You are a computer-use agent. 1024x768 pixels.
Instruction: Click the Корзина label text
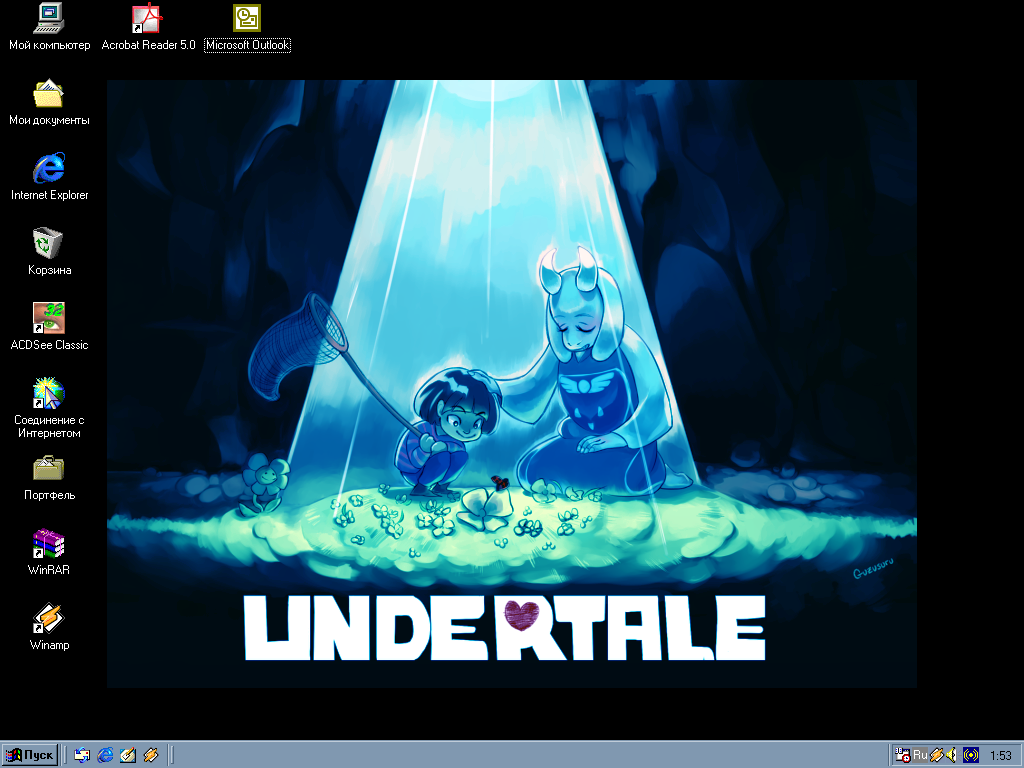pyautogui.click(x=50, y=270)
